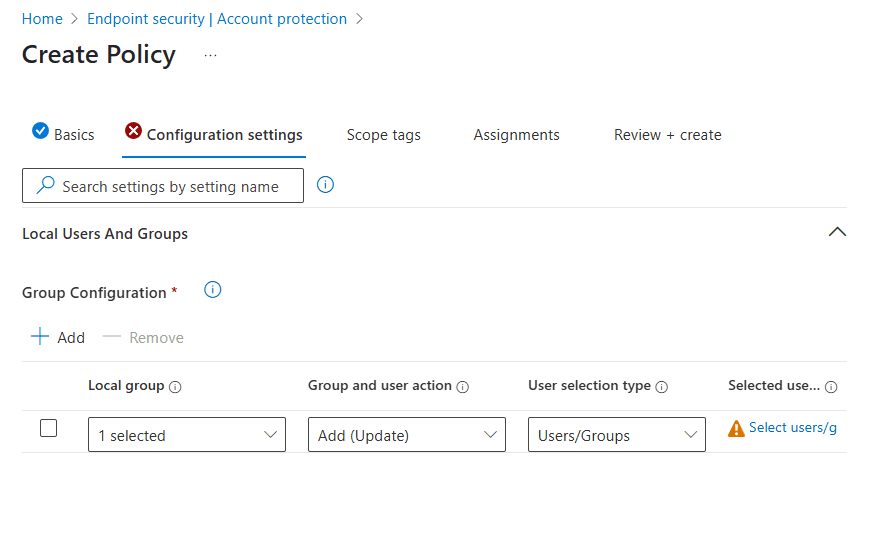Viewport: 894px width, 536px height.
Task: Click info icon for User selection type
Action: tap(661, 387)
